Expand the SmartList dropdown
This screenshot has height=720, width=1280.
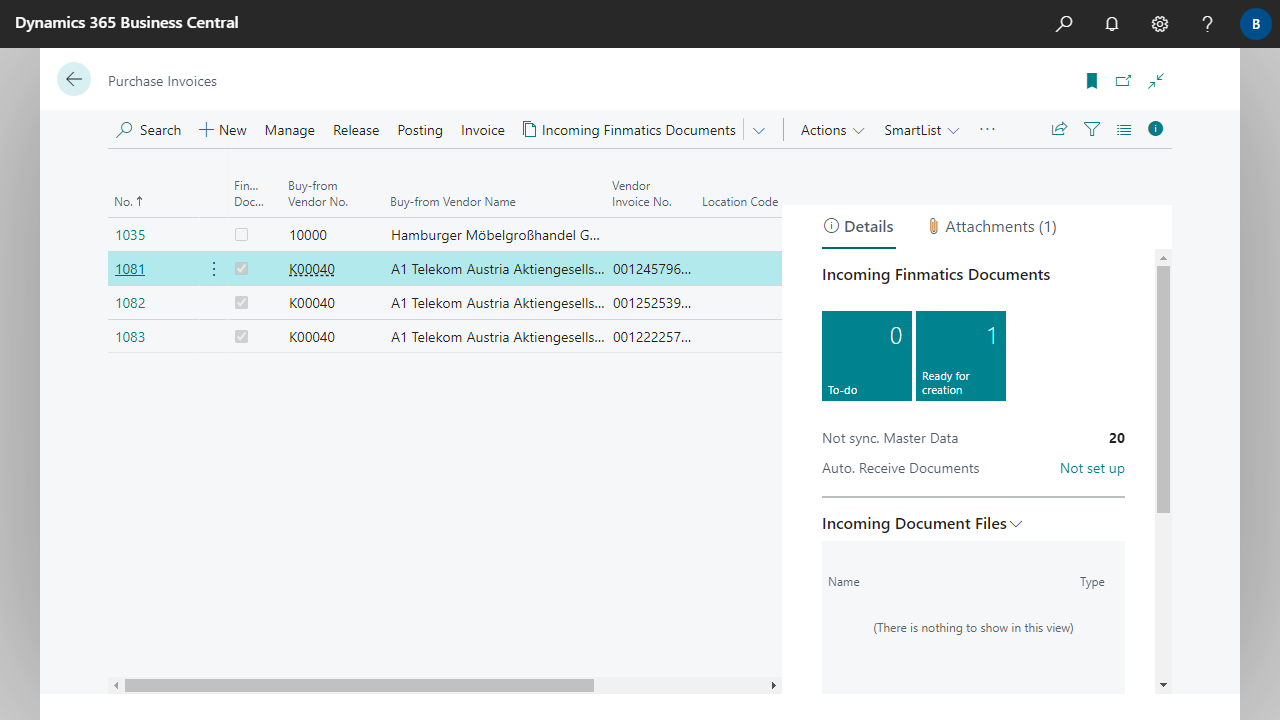922,130
